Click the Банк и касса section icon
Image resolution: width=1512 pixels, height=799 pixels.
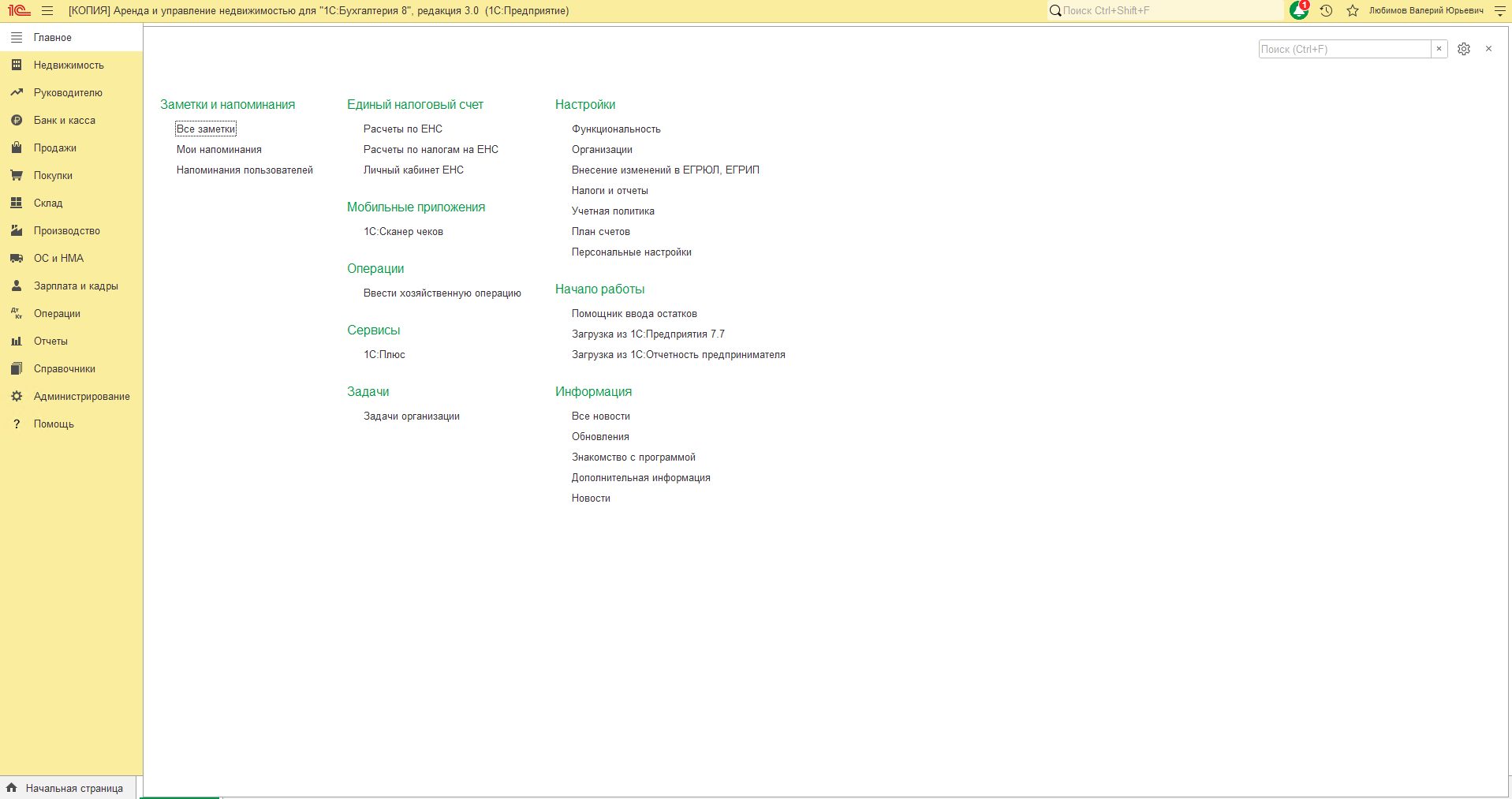click(x=17, y=121)
